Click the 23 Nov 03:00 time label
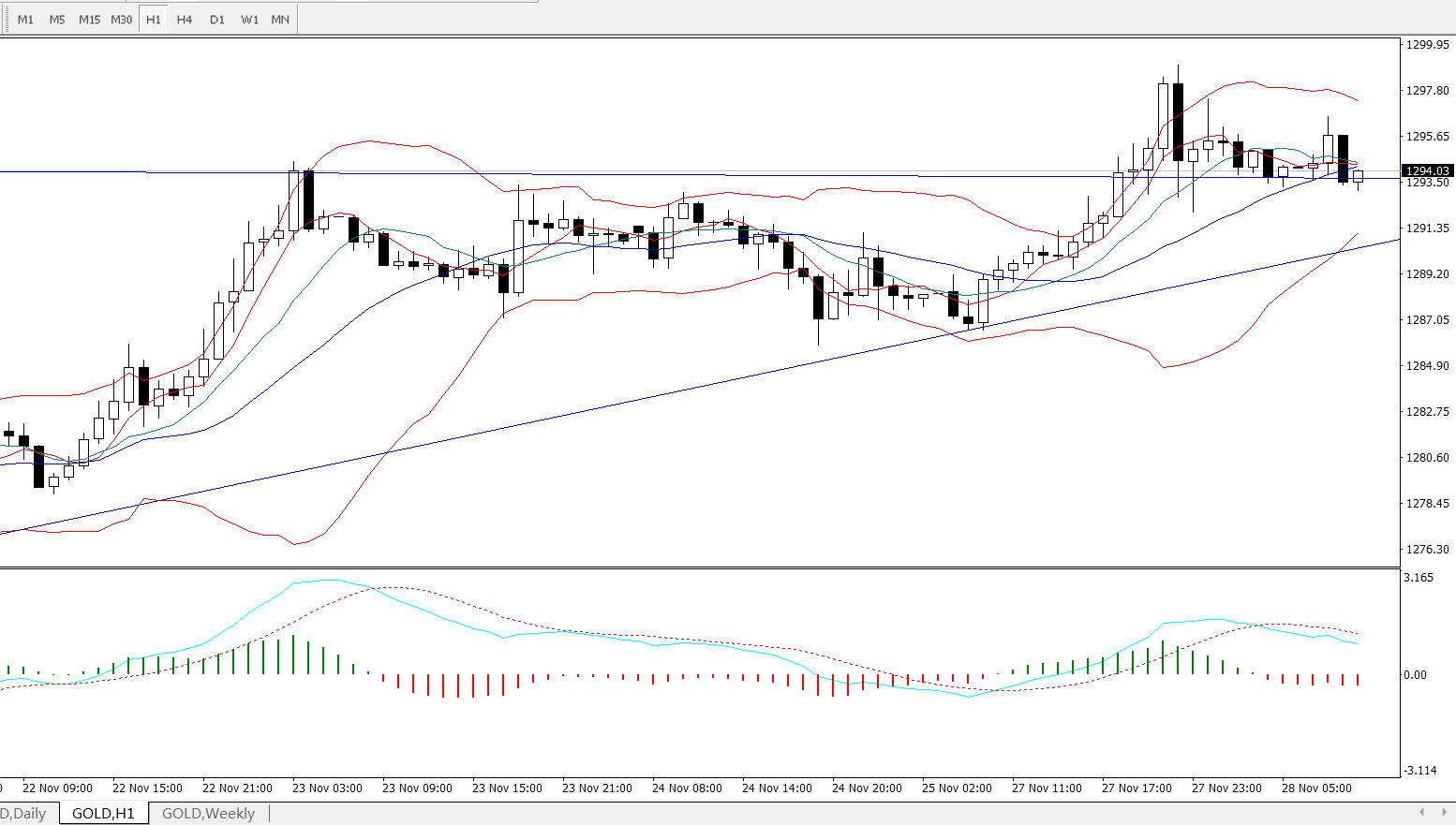The image size is (1456, 825). [327, 788]
